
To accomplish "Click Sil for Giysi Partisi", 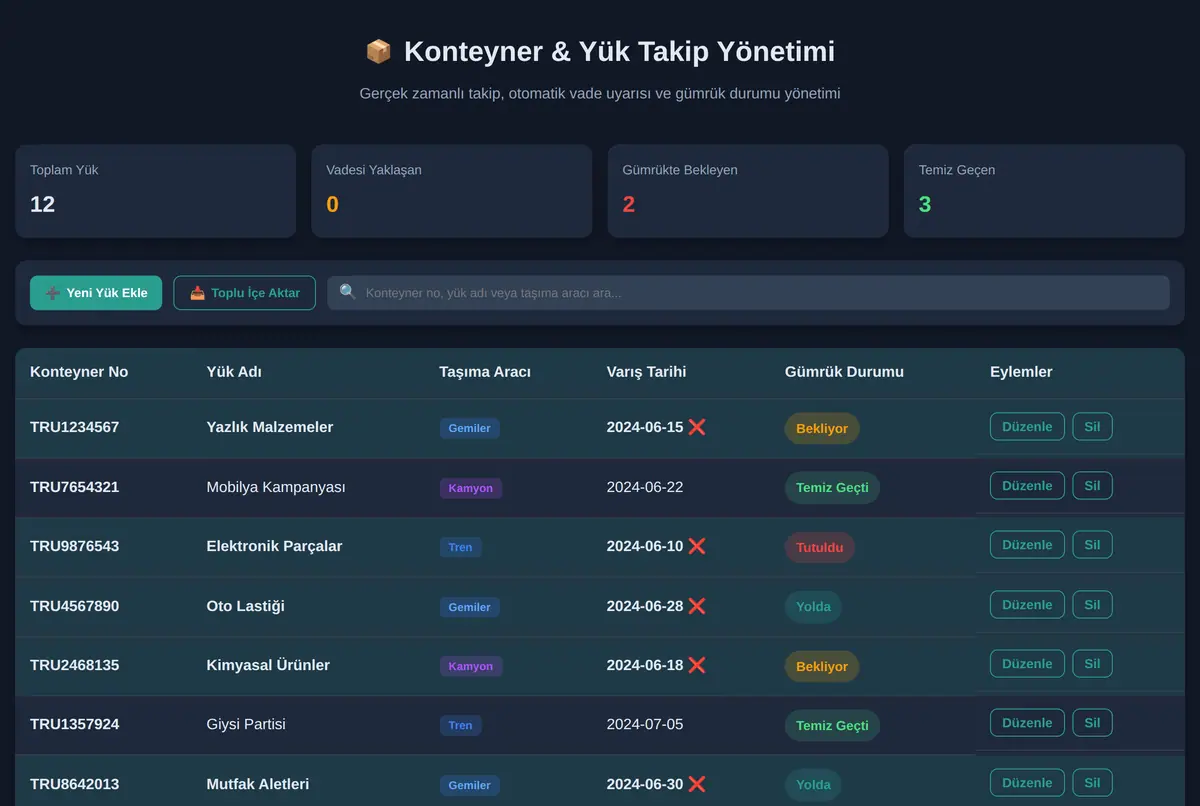I will point(1092,723).
